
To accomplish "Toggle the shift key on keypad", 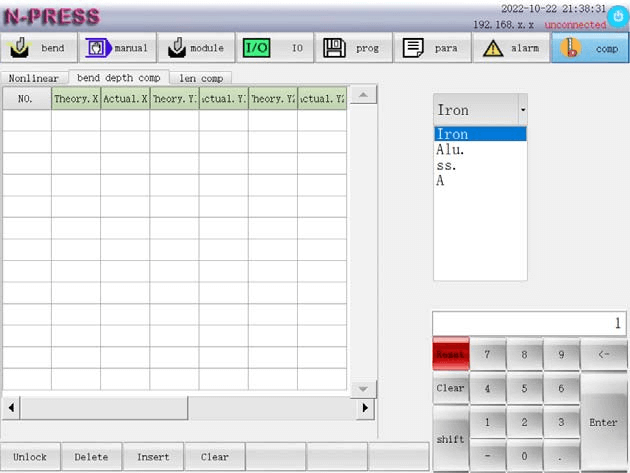I will click(450, 439).
